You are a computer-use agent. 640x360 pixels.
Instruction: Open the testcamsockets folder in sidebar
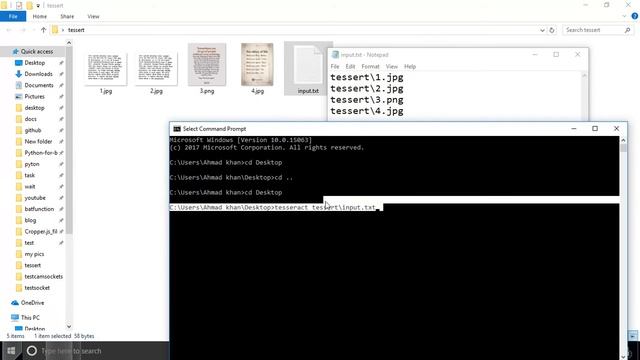pyautogui.click(x=43, y=276)
